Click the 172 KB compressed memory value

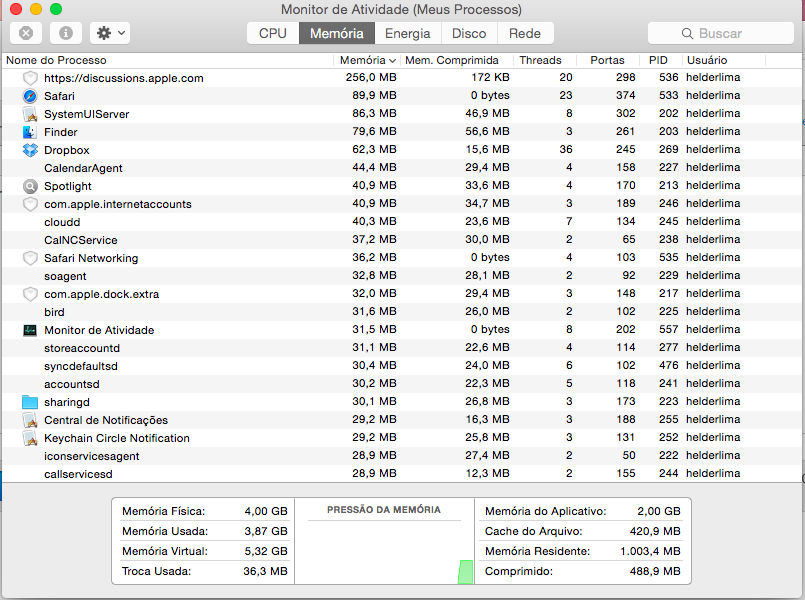(x=491, y=78)
